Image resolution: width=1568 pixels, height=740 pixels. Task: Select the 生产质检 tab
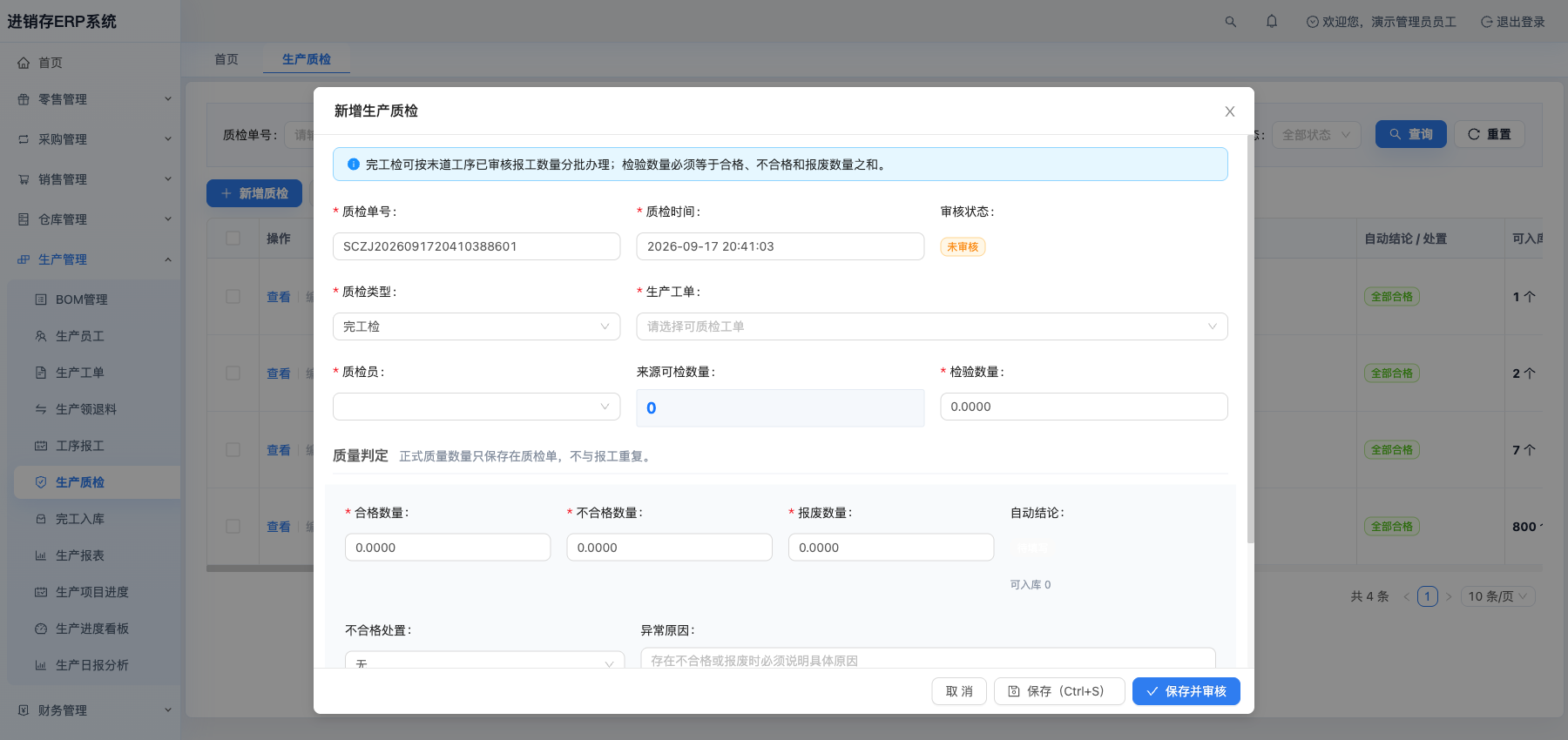[x=307, y=59]
